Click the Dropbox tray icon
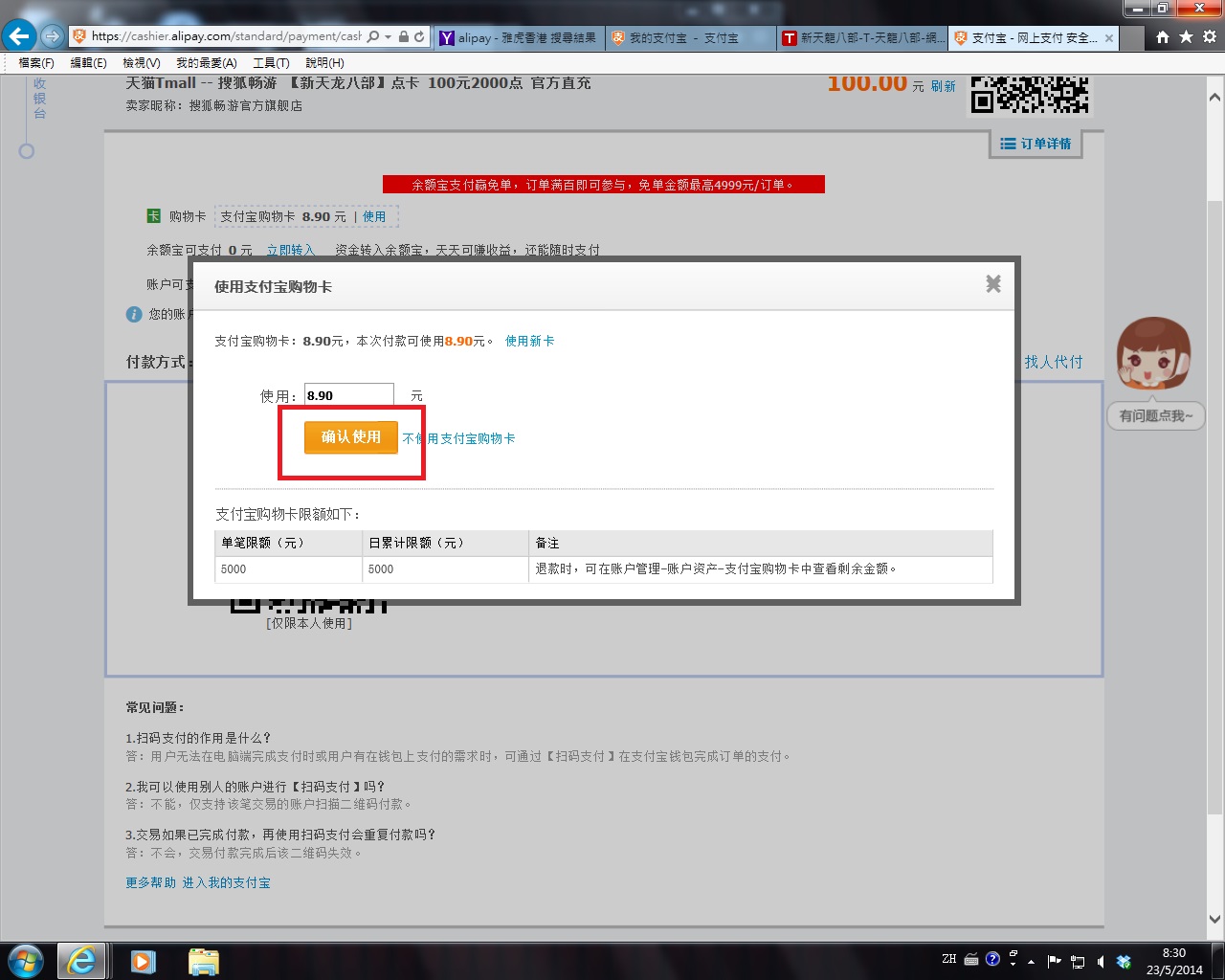 [1125, 961]
